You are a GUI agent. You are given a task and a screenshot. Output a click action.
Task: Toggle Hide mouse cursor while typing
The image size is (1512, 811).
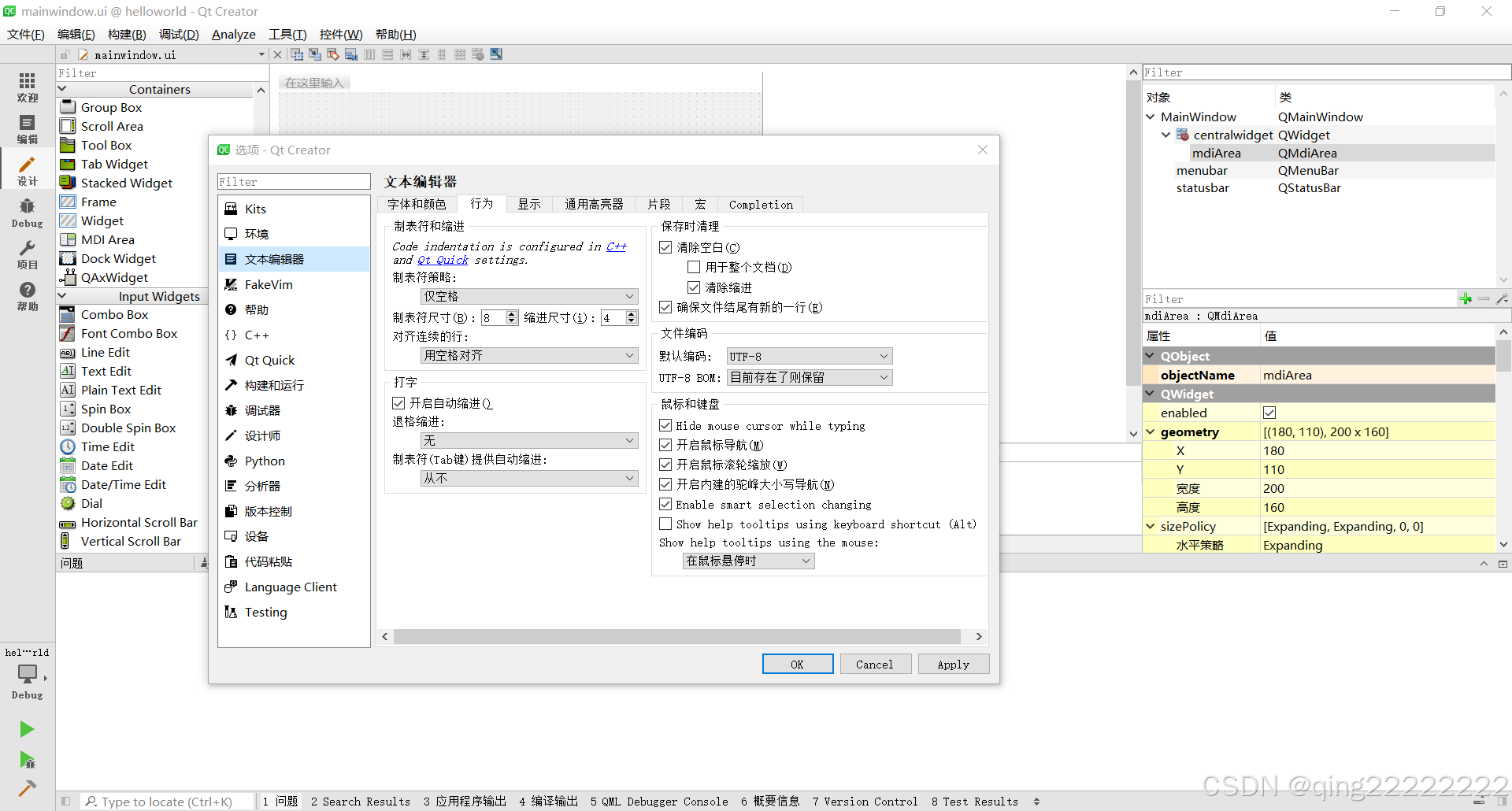(x=665, y=425)
